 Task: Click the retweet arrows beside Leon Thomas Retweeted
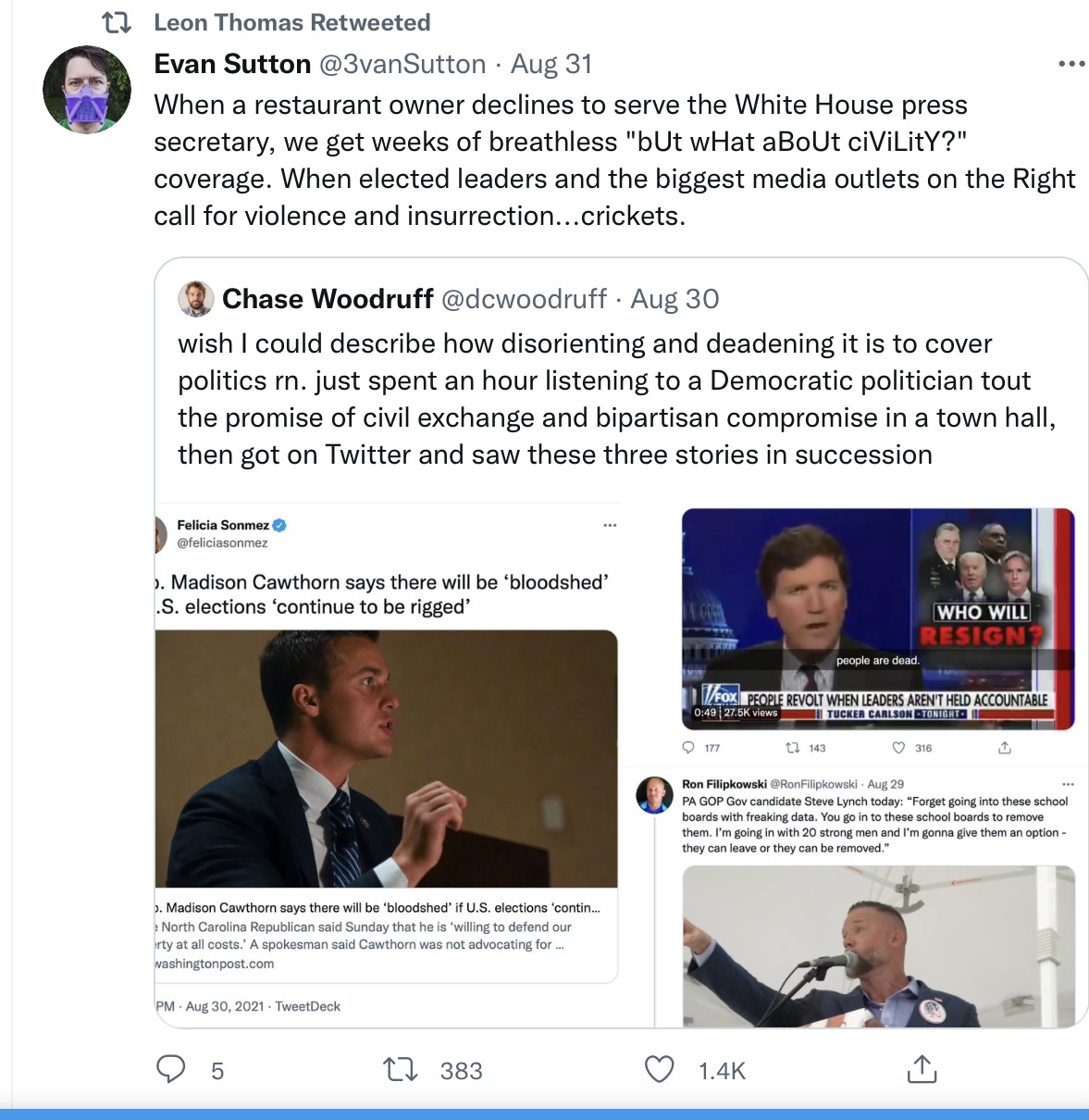click(116, 22)
